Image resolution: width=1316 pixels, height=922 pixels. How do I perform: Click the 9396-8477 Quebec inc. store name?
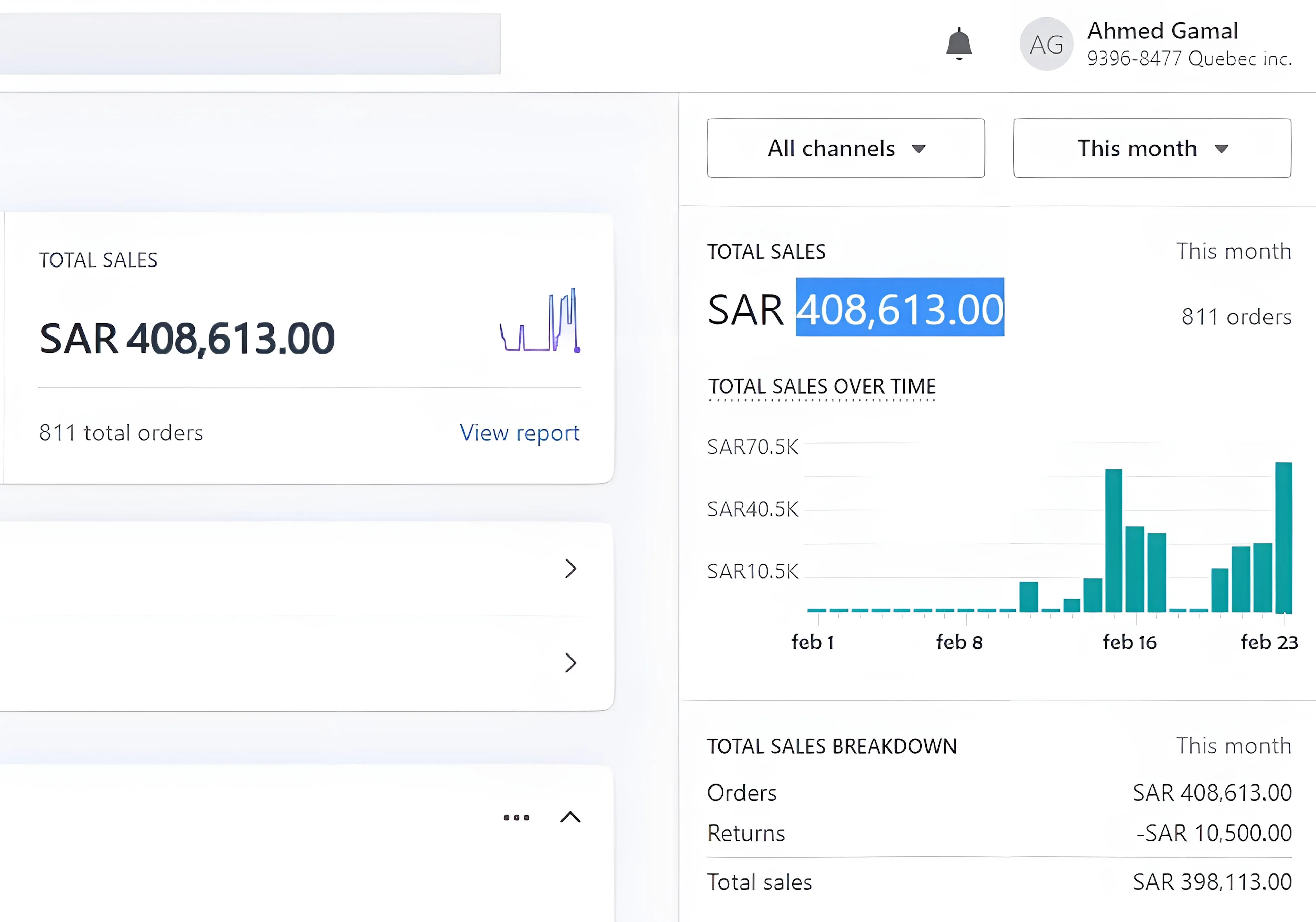click(1189, 59)
